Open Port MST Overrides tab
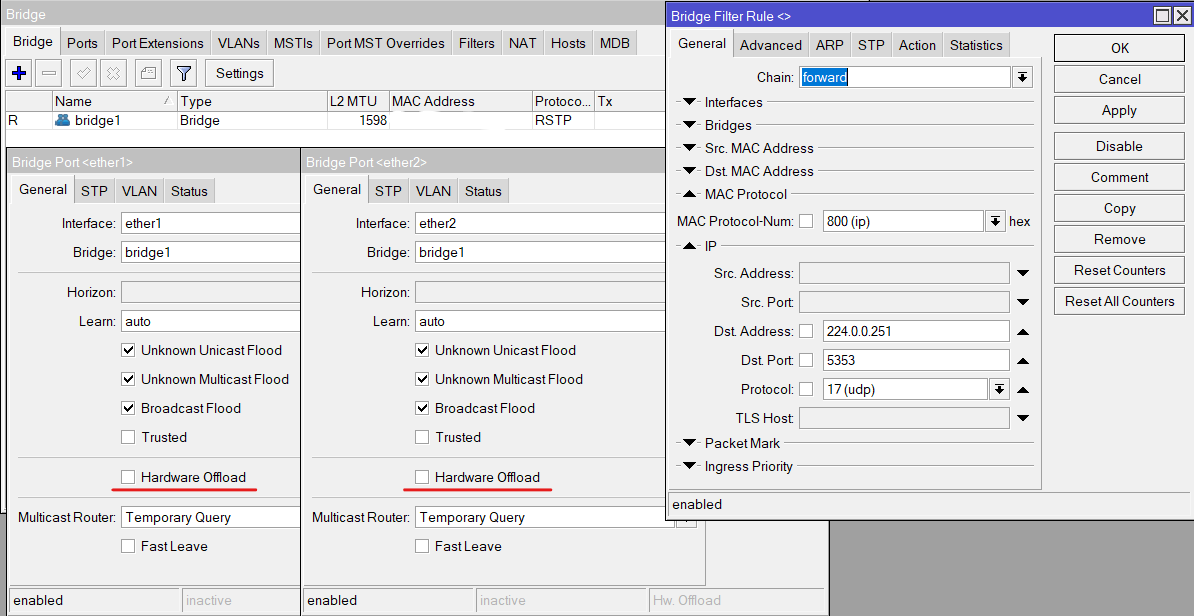Screen dimensions: 1194x616 coord(385,43)
